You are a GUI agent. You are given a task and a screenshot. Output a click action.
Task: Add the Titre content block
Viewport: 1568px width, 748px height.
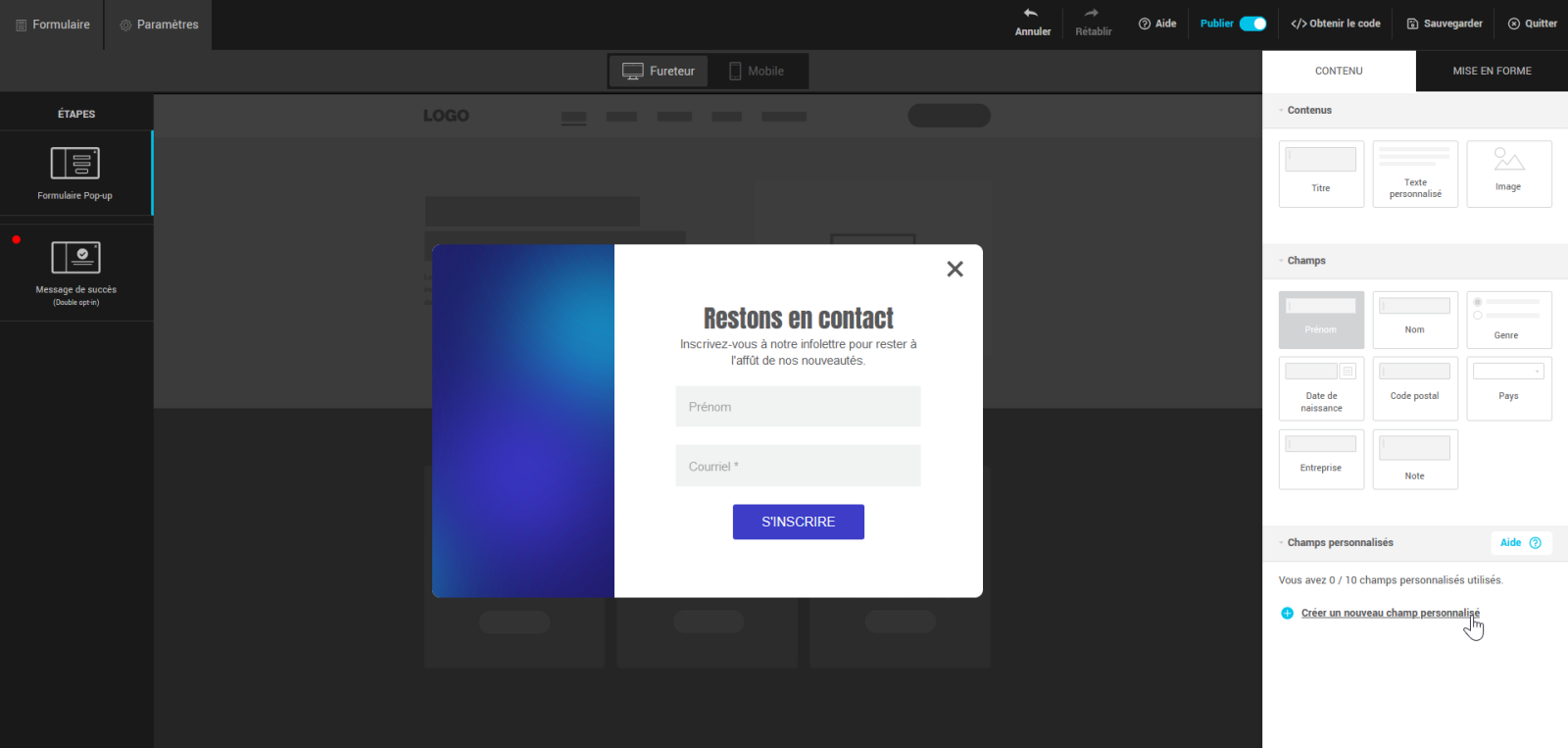tap(1320, 174)
